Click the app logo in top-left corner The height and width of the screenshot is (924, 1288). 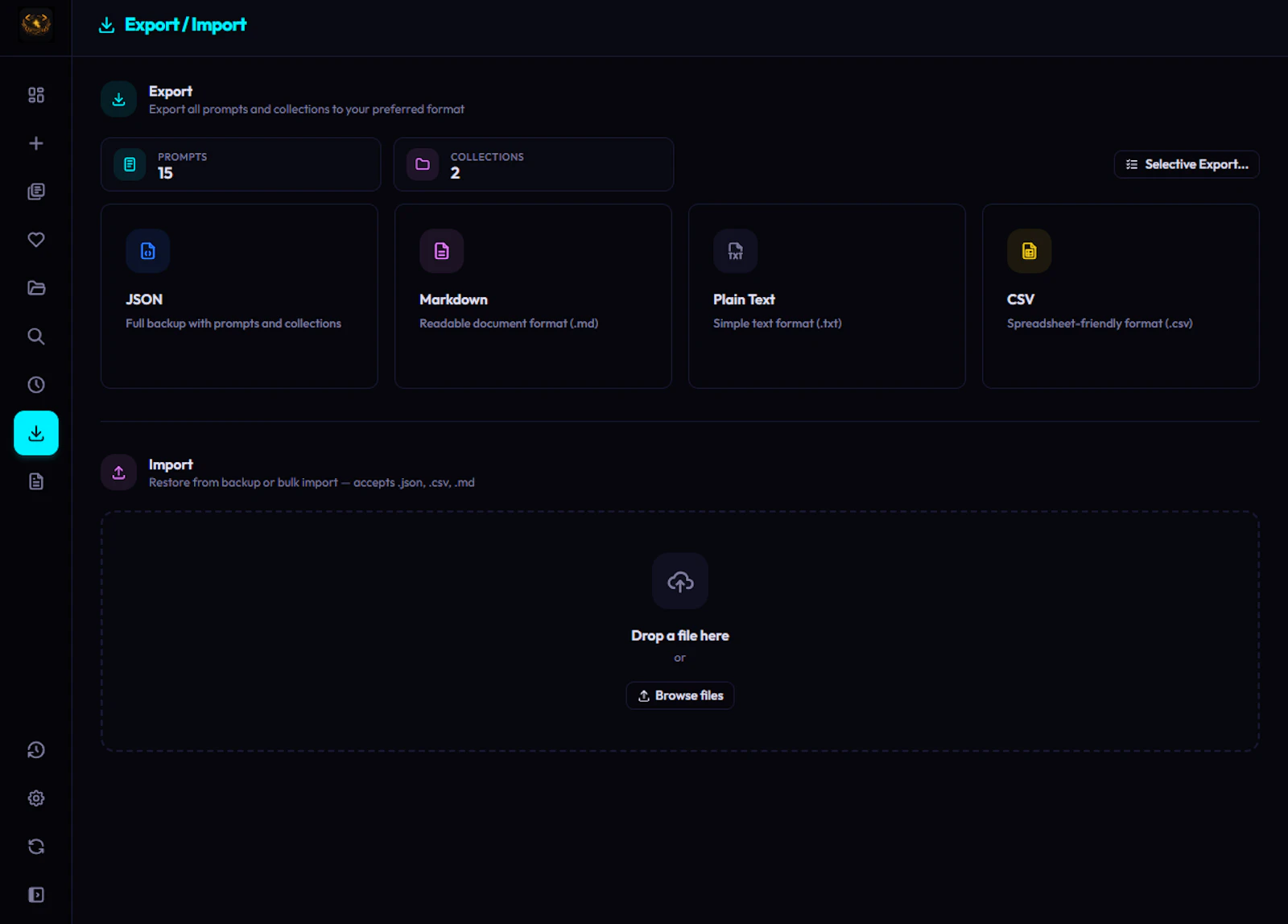[x=35, y=24]
